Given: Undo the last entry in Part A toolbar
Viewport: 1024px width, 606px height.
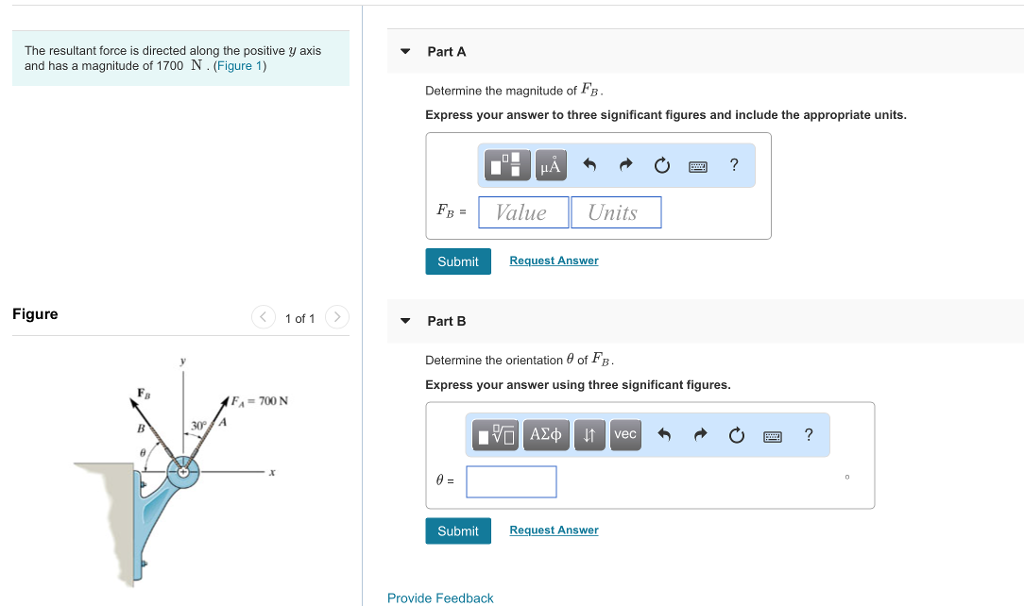Looking at the screenshot, I should tap(589, 165).
